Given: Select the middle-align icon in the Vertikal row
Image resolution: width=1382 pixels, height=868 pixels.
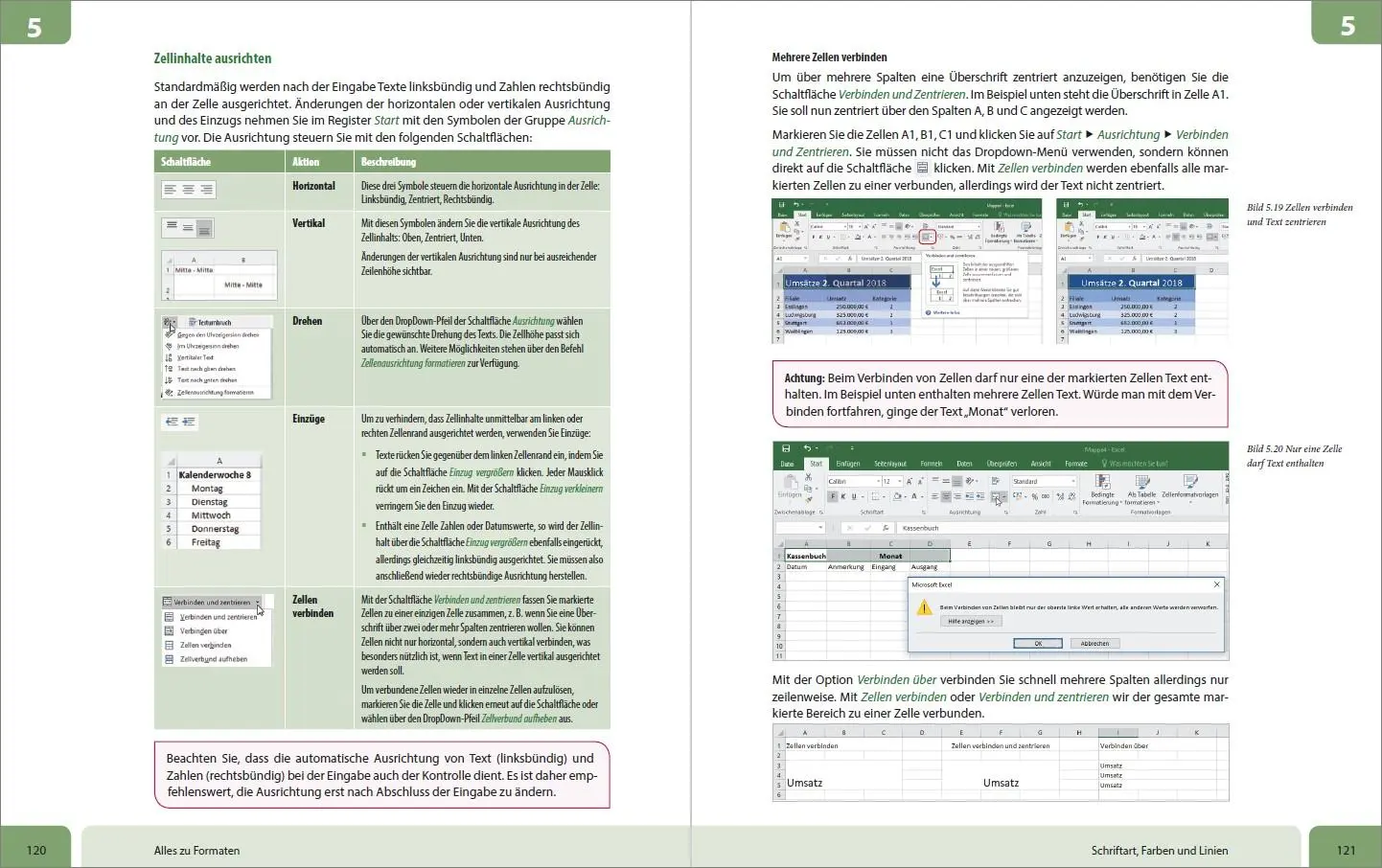Looking at the screenshot, I should pos(187,227).
